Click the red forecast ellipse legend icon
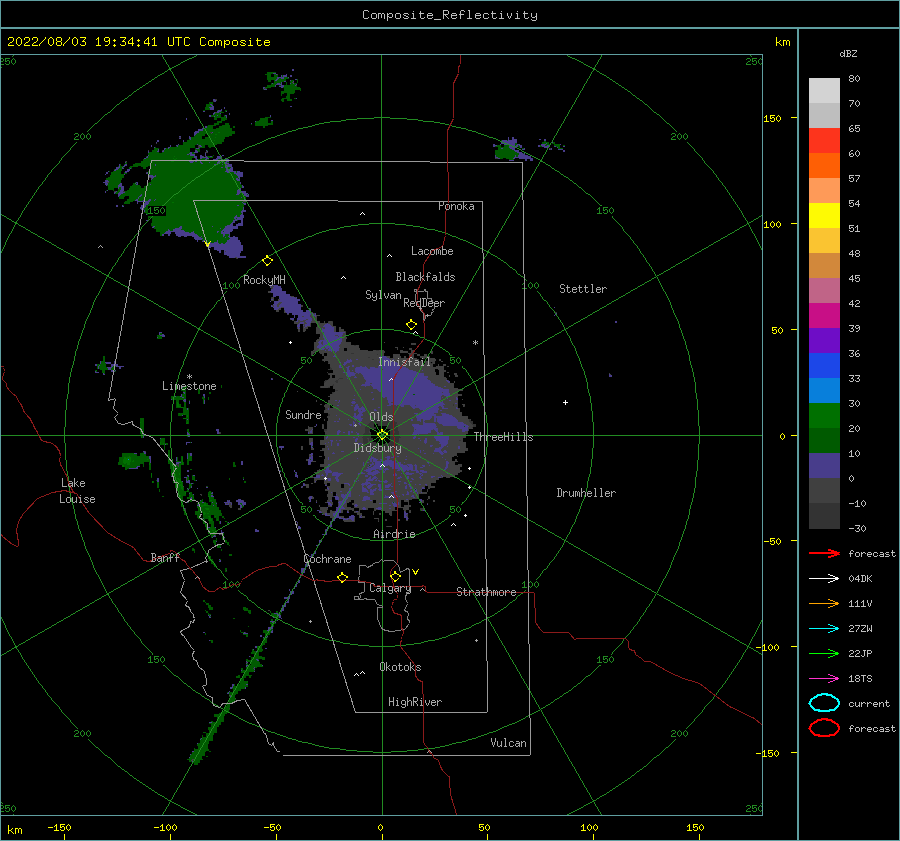 (x=824, y=728)
